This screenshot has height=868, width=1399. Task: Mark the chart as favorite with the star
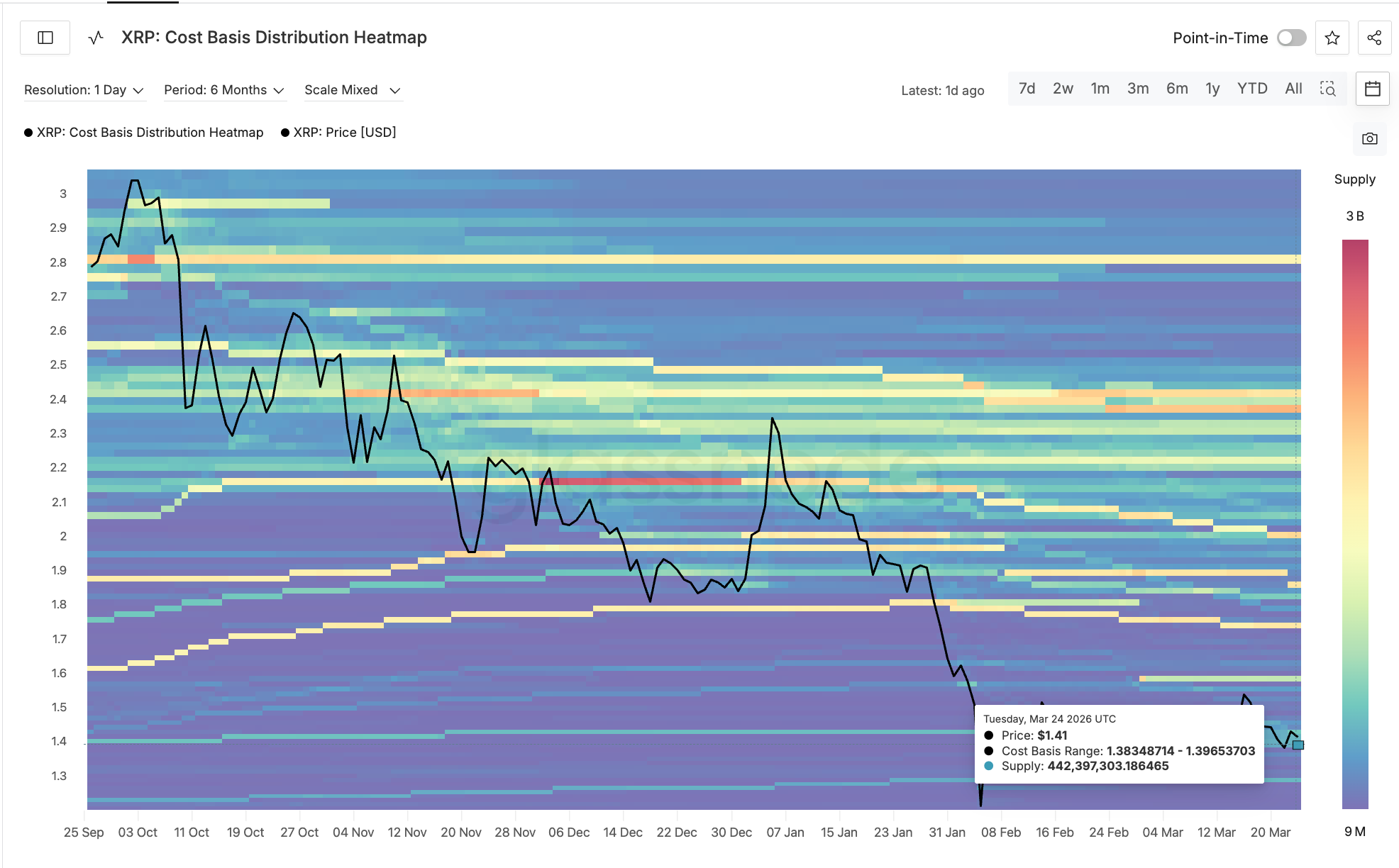click(1332, 38)
